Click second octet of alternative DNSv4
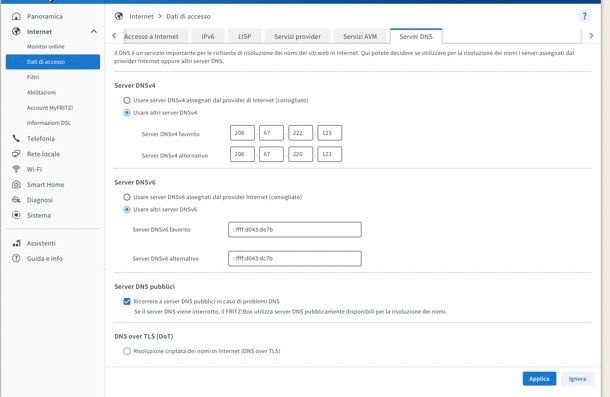The image size is (610, 397). (x=271, y=154)
